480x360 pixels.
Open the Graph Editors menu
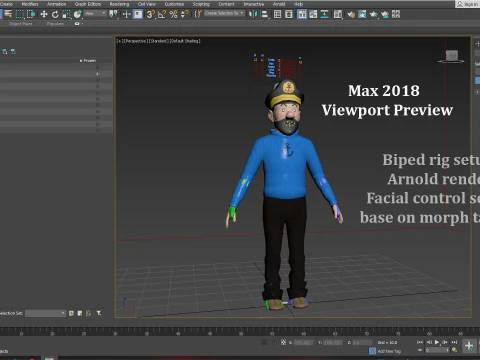point(88,4)
